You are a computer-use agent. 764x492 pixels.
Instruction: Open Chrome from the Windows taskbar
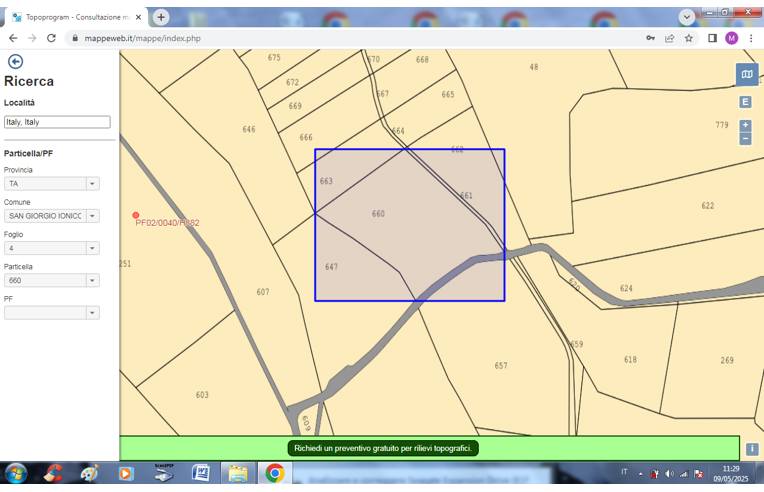click(x=274, y=474)
